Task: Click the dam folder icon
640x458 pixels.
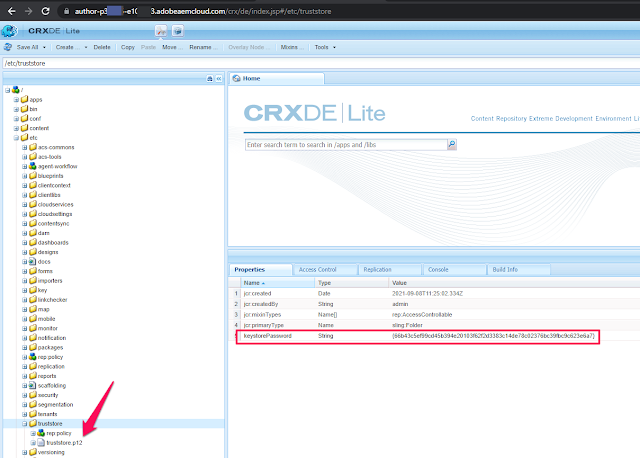Action: click(x=33, y=233)
